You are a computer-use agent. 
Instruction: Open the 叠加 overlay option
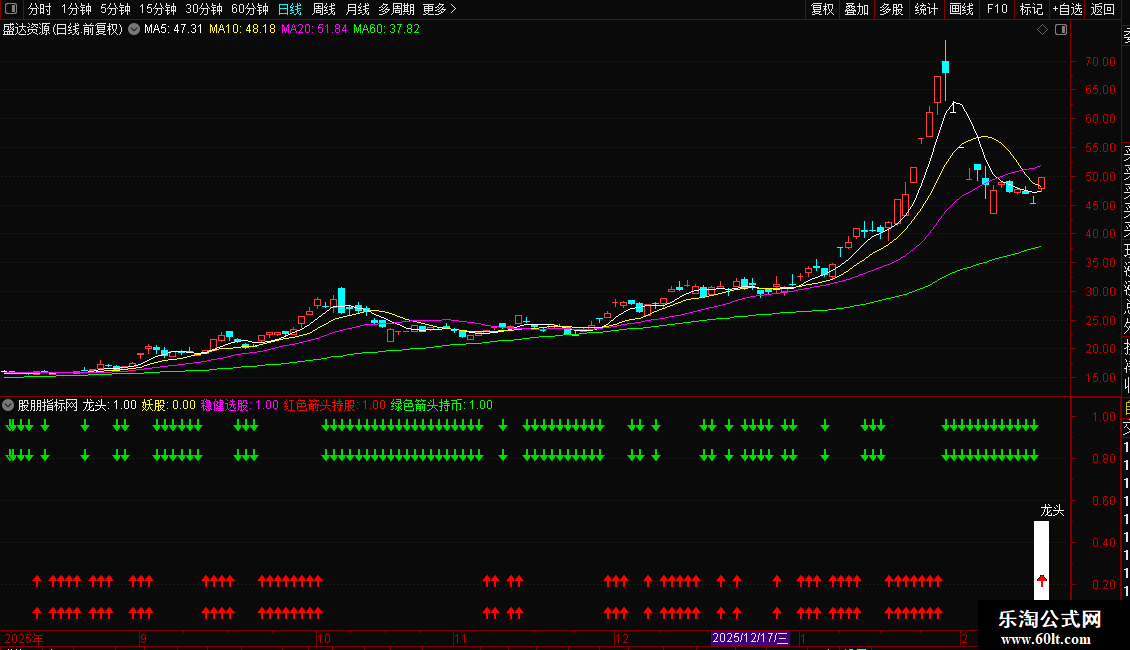[856, 9]
